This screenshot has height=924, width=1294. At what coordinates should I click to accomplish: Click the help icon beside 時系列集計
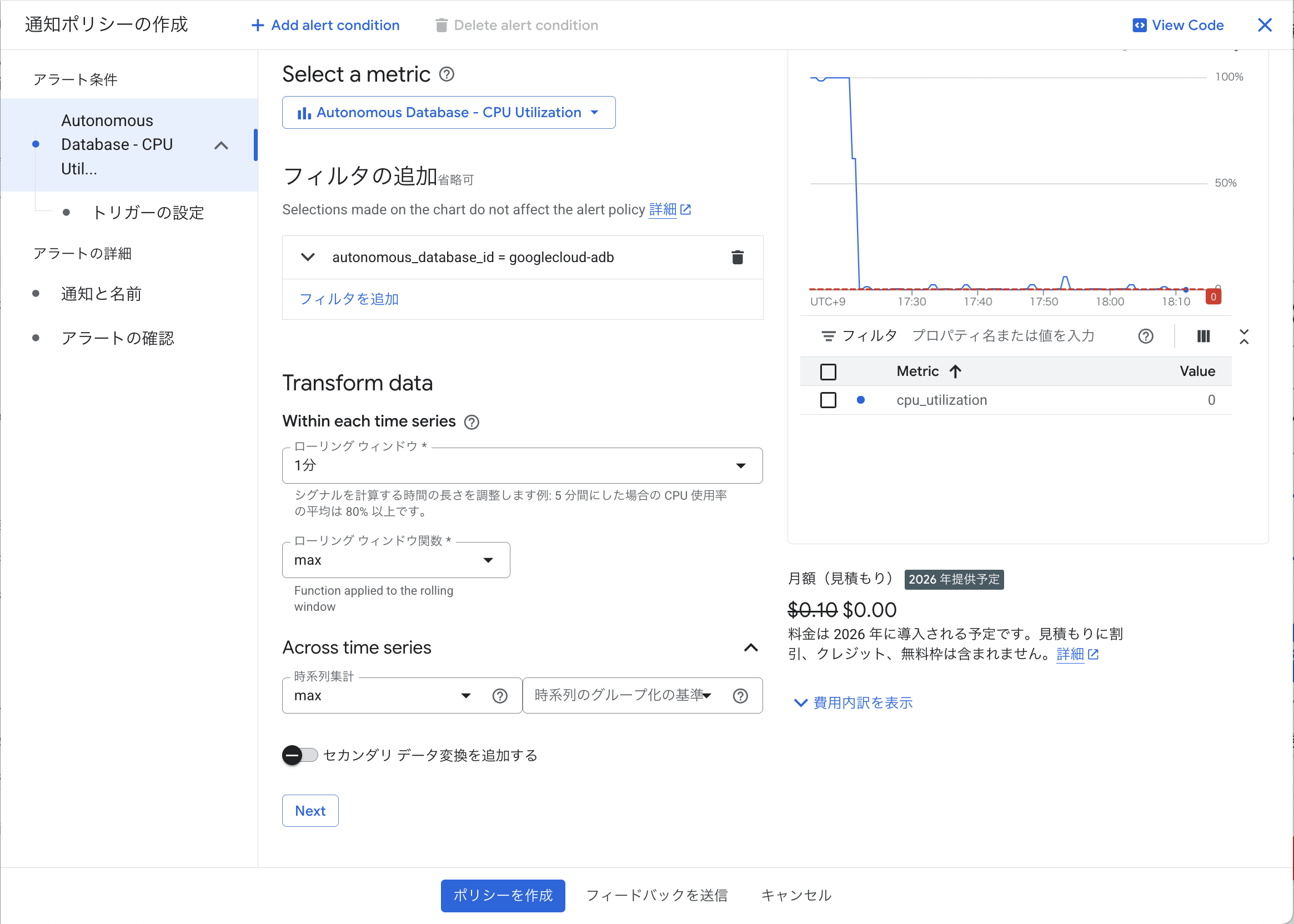pos(500,695)
